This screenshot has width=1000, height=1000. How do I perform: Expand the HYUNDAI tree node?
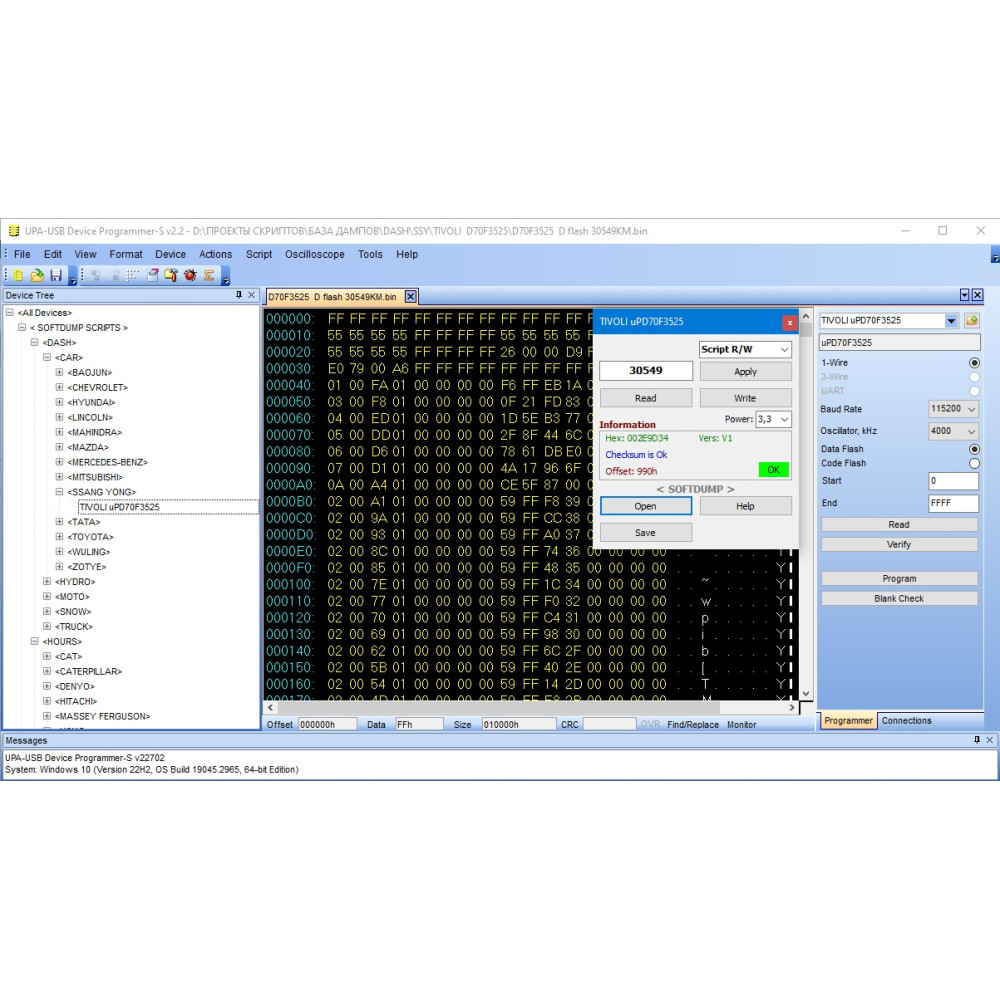coord(59,402)
